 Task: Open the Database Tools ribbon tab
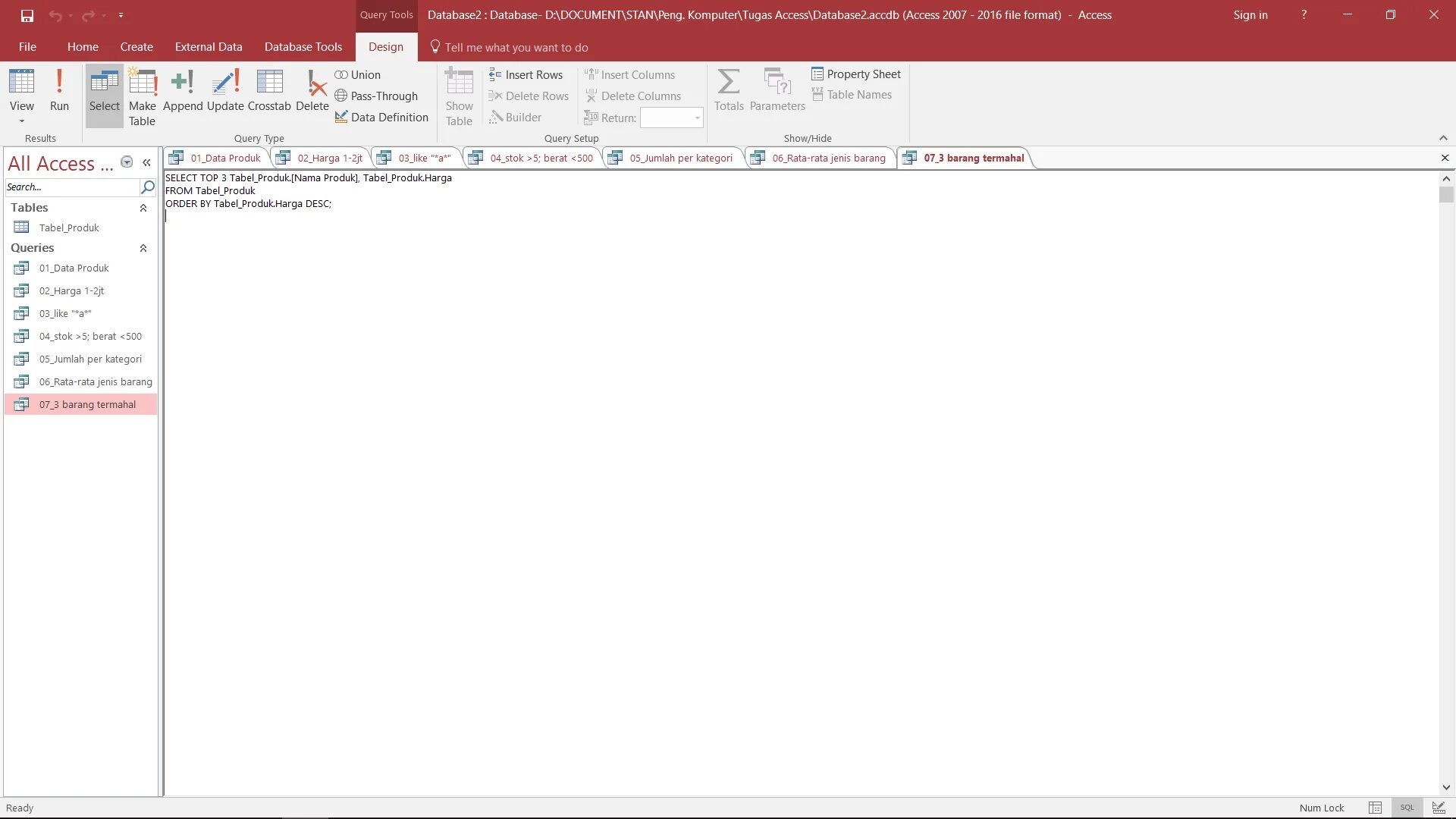click(303, 47)
